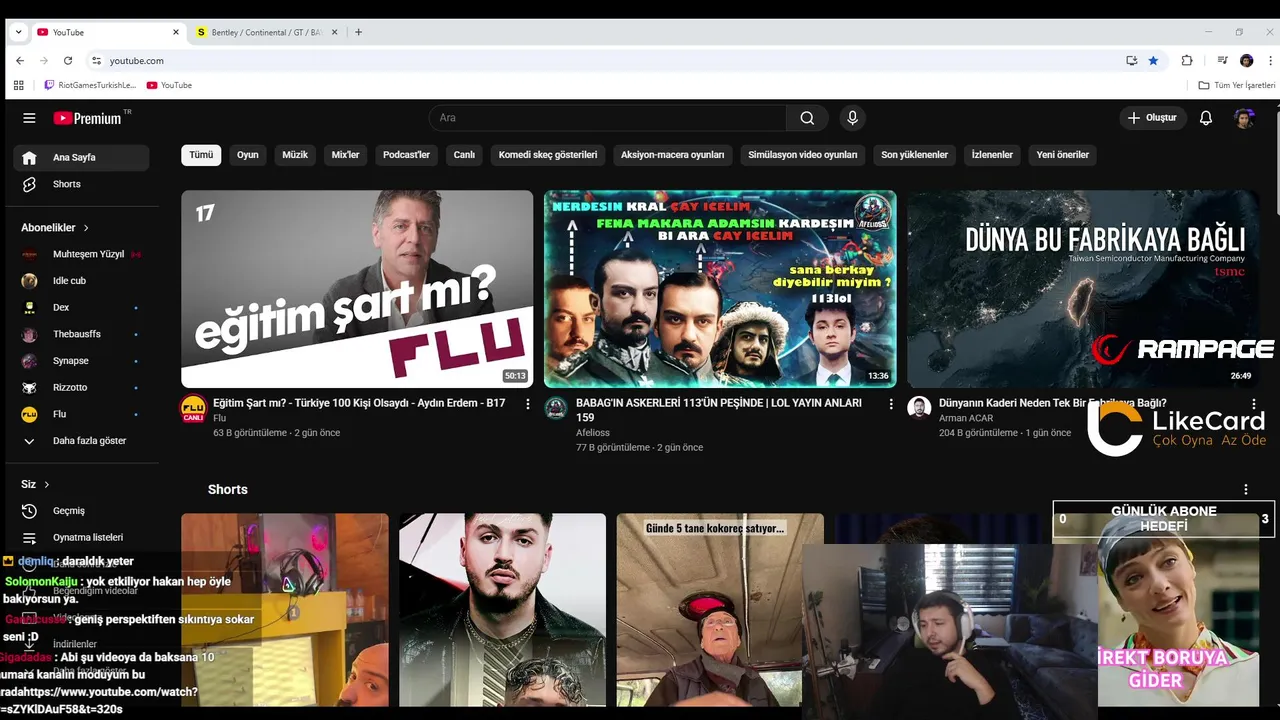Start voice search with microphone icon
Image resolution: width=1280 pixels, height=720 pixels.
pyautogui.click(x=852, y=118)
